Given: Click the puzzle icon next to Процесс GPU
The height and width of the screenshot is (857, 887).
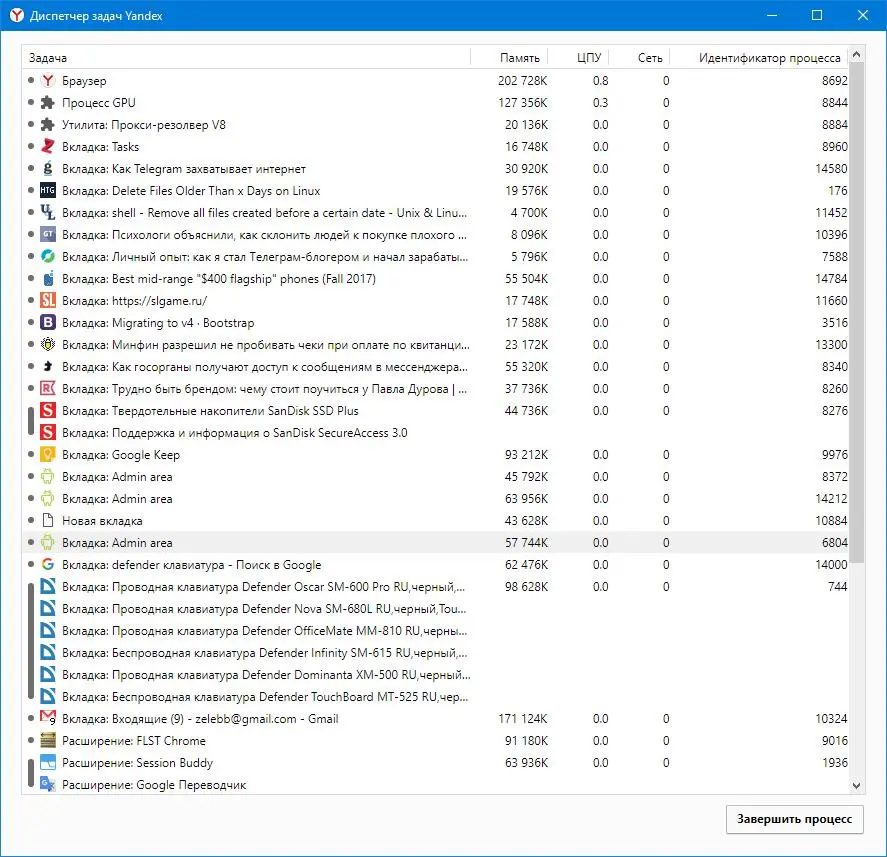Looking at the screenshot, I should pyautogui.click(x=48, y=103).
